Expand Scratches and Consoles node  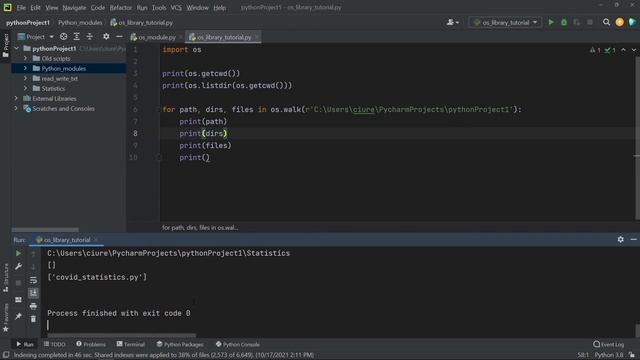[16, 109]
